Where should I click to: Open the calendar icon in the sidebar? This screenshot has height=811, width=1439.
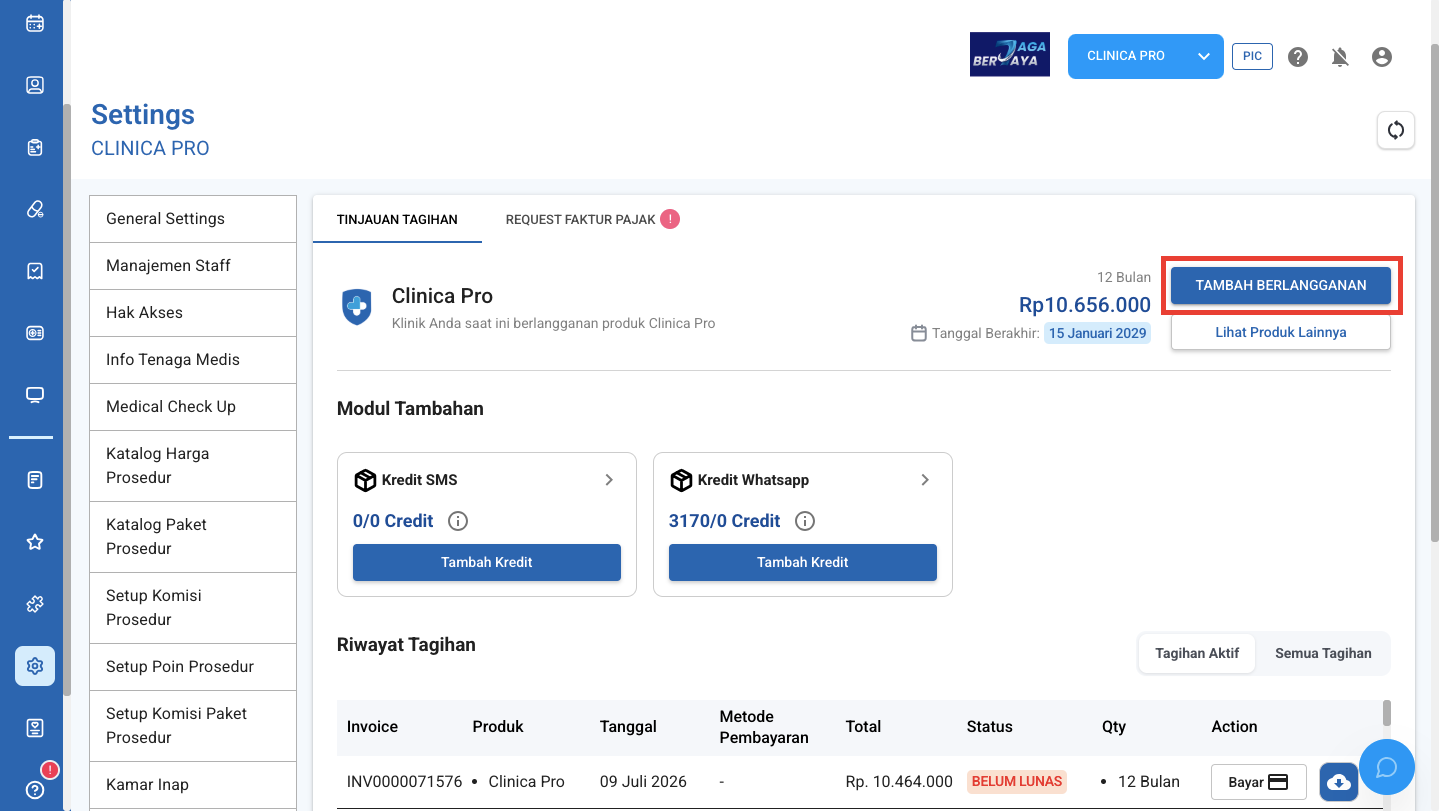(35, 23)
